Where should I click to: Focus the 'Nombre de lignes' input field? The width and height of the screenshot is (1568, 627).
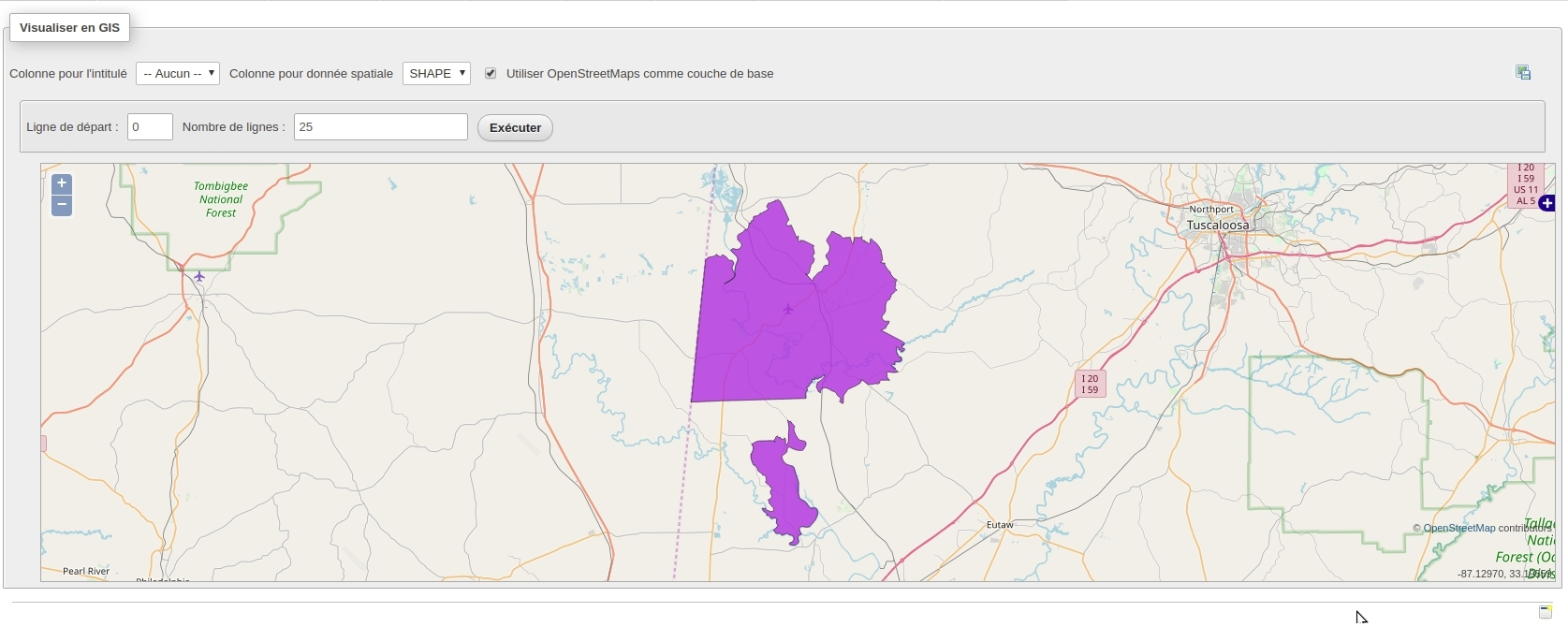(x=381, y=126)
